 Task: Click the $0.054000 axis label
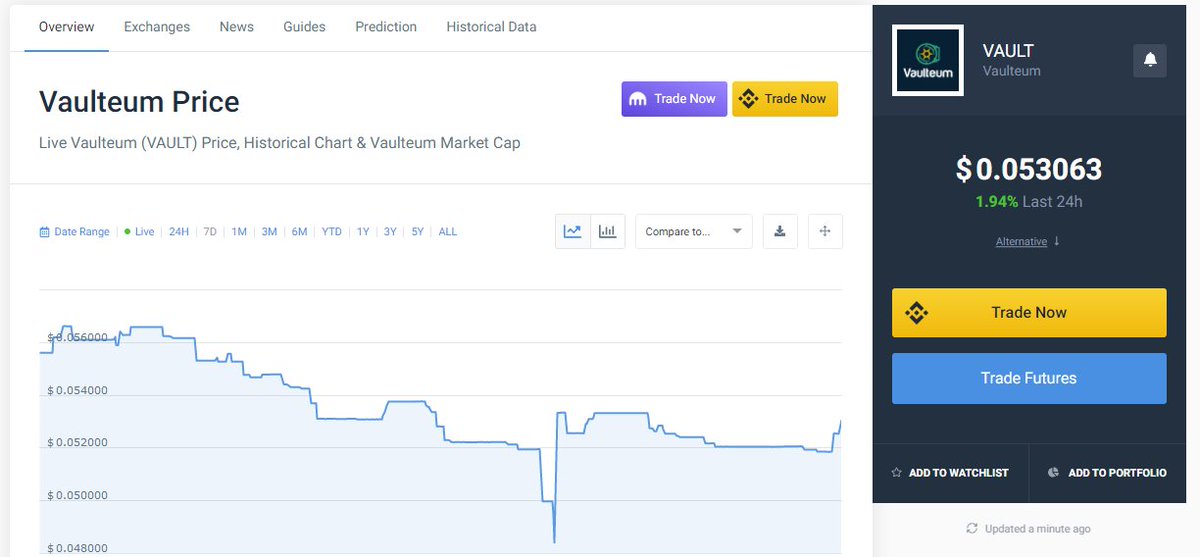point(77,391)
